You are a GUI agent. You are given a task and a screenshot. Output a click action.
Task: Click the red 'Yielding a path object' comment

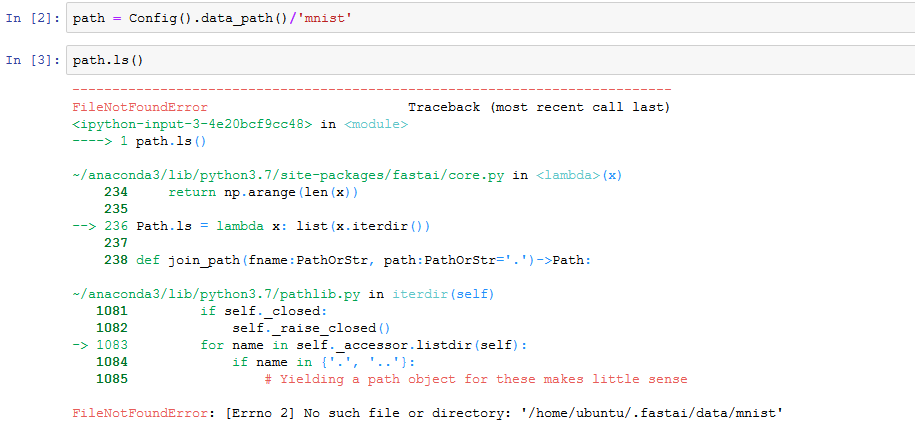[x=476, y=379]
